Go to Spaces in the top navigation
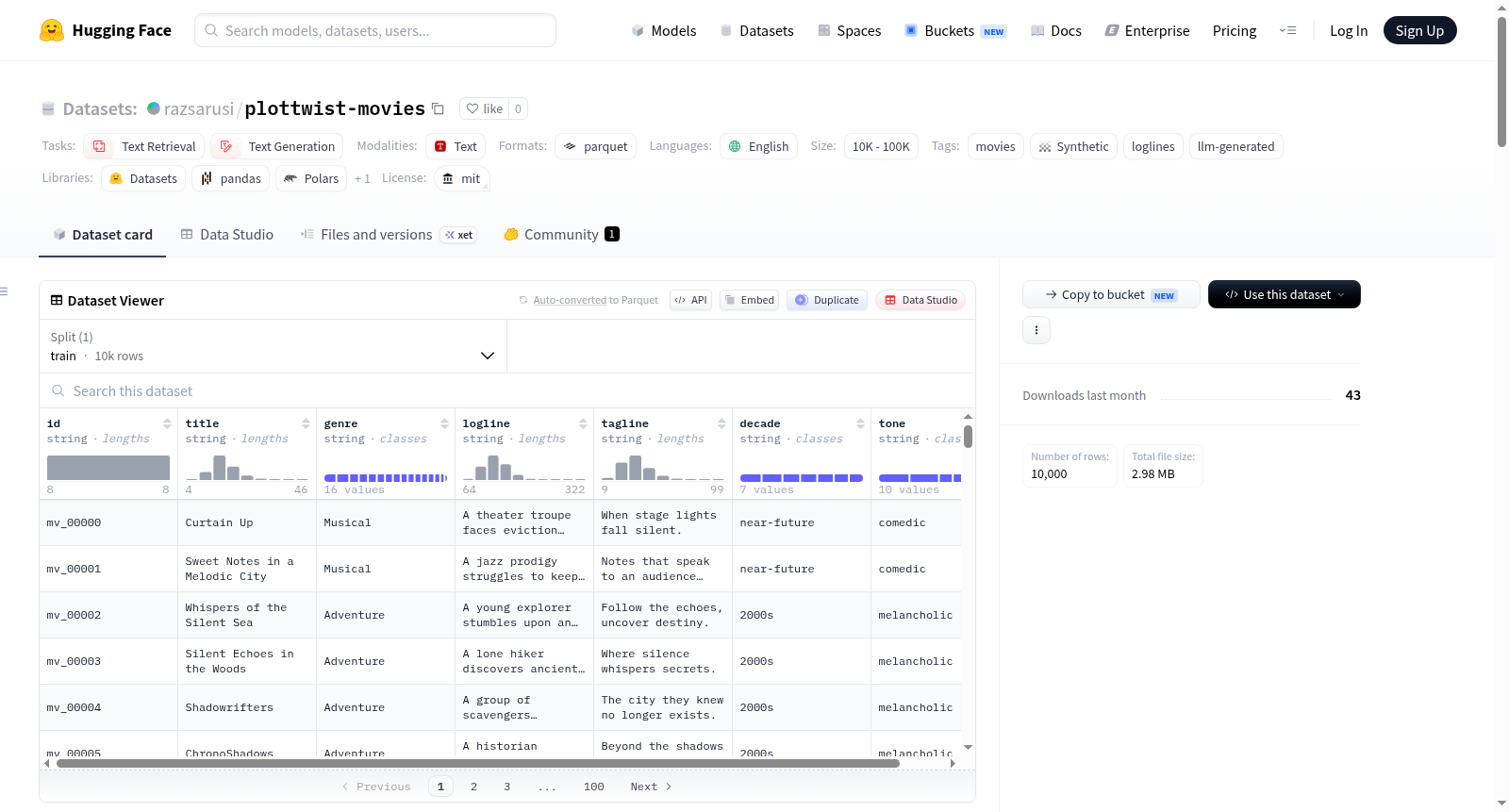Screen dimensions: 1509x812 tap(849, 31)
